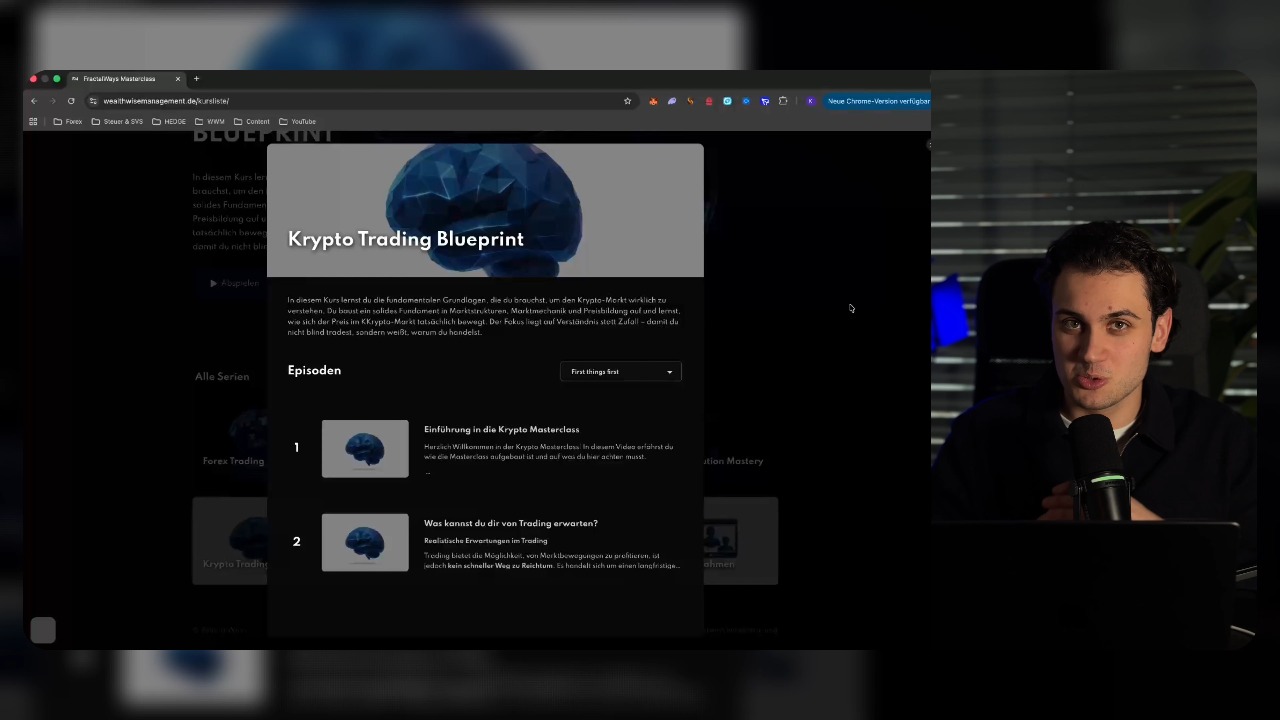Open the Content bookmarks folder
This screenshot has width=1280, height=720.
pyautogui.click(x=251, y=122)
